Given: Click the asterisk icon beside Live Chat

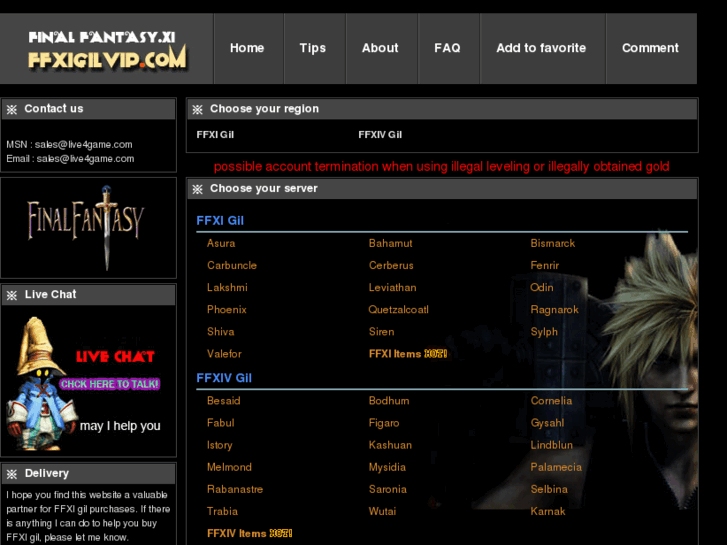Looking at the screenshot, I should point(12,295).
